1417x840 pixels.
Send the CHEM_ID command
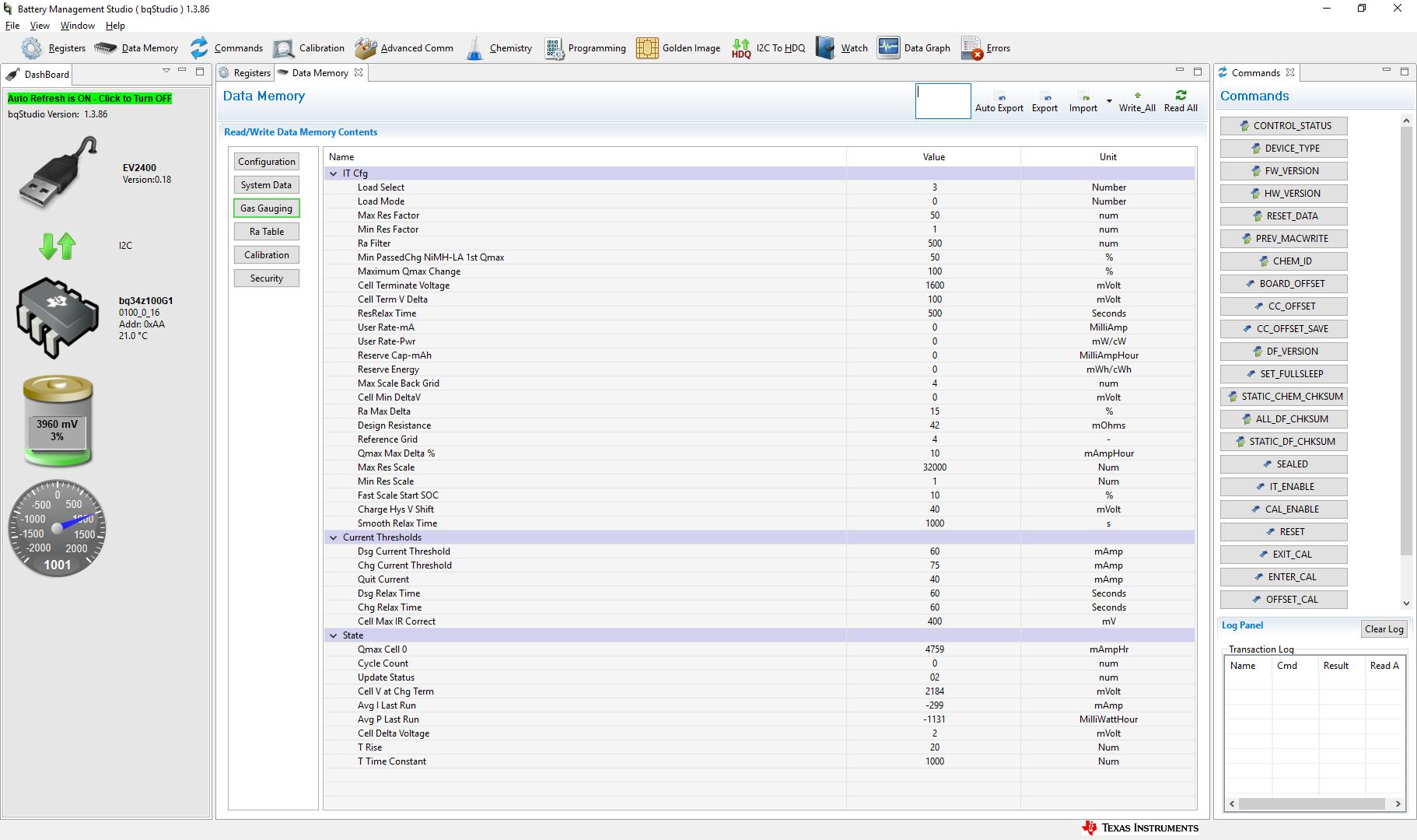point(1284,261)
